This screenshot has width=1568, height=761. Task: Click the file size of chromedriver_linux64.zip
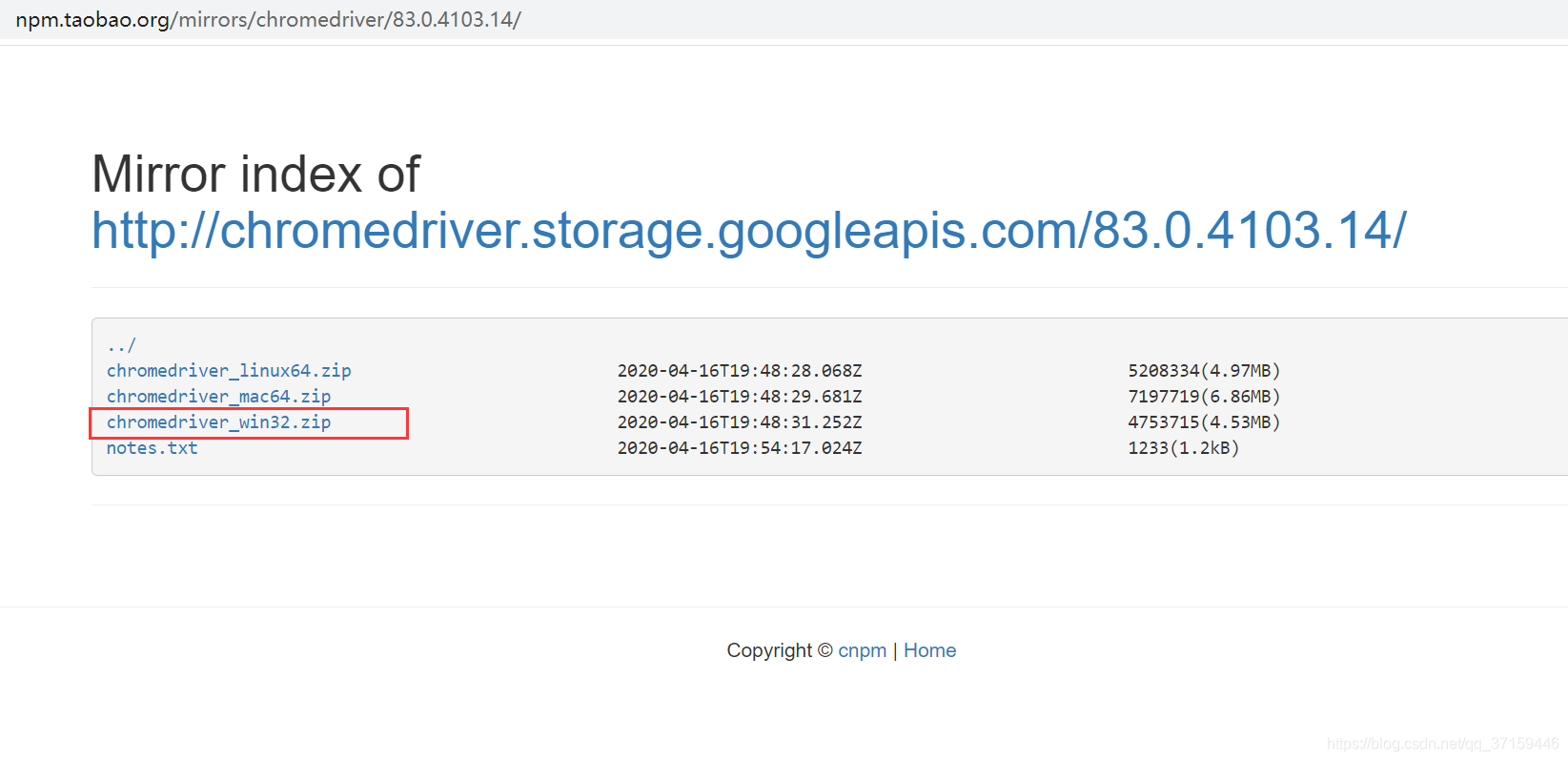pyautogui.click(x=1204, y=371)
